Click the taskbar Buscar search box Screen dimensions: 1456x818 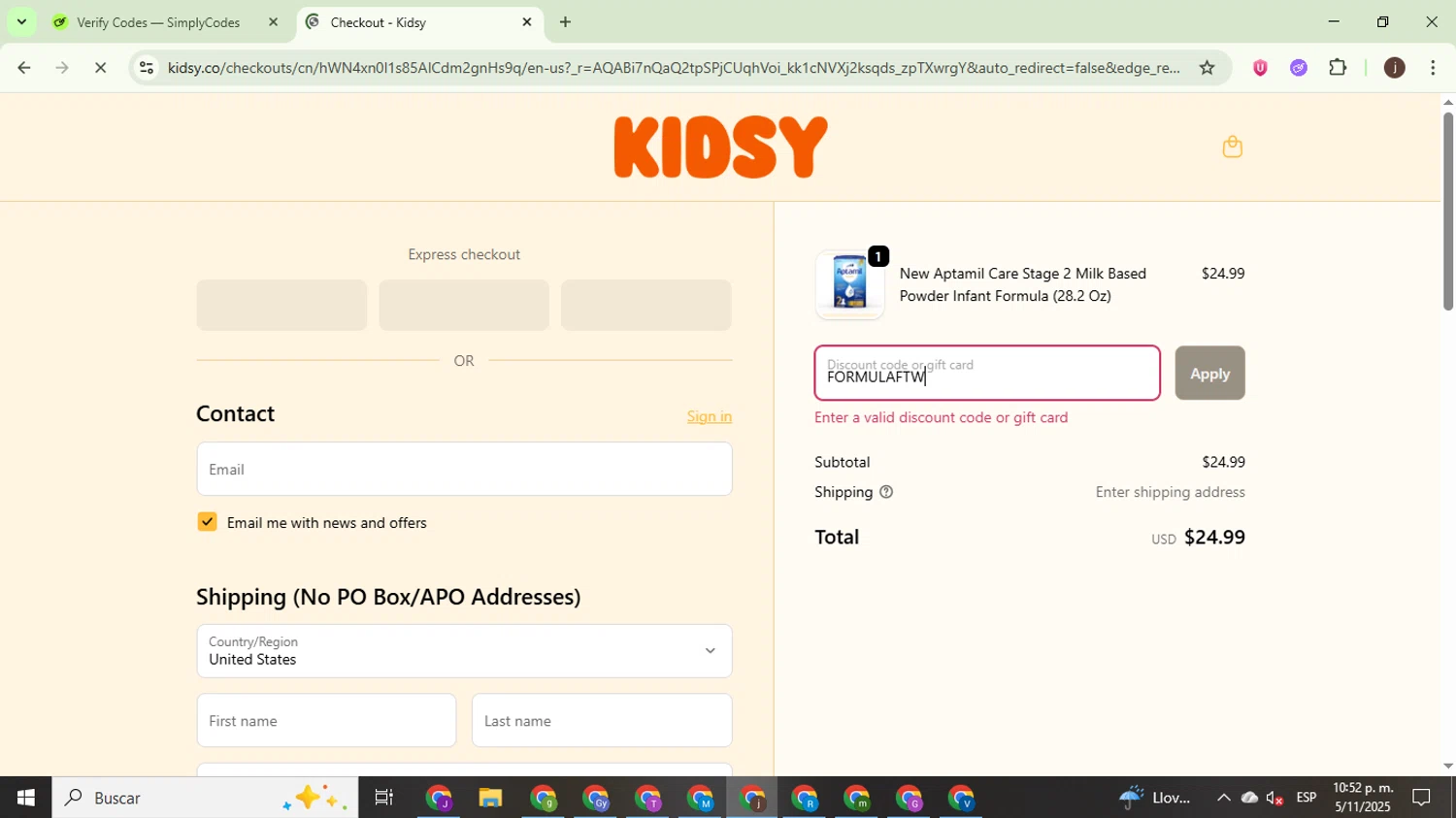[205, 798]
